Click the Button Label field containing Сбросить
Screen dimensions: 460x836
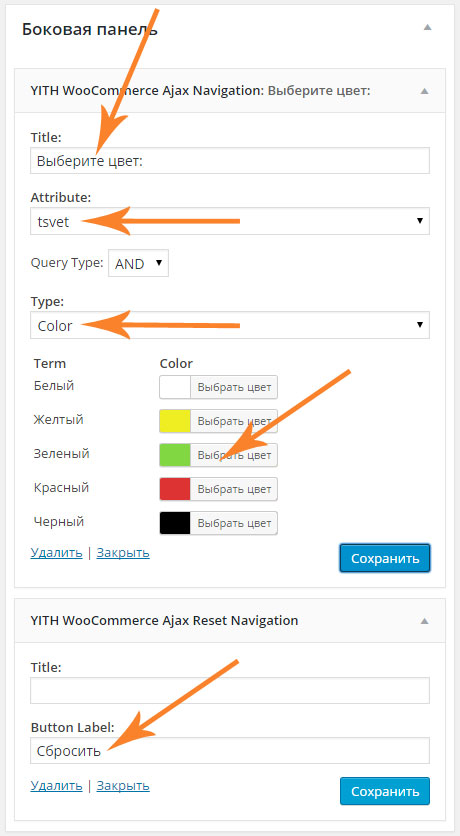(230, 751)
